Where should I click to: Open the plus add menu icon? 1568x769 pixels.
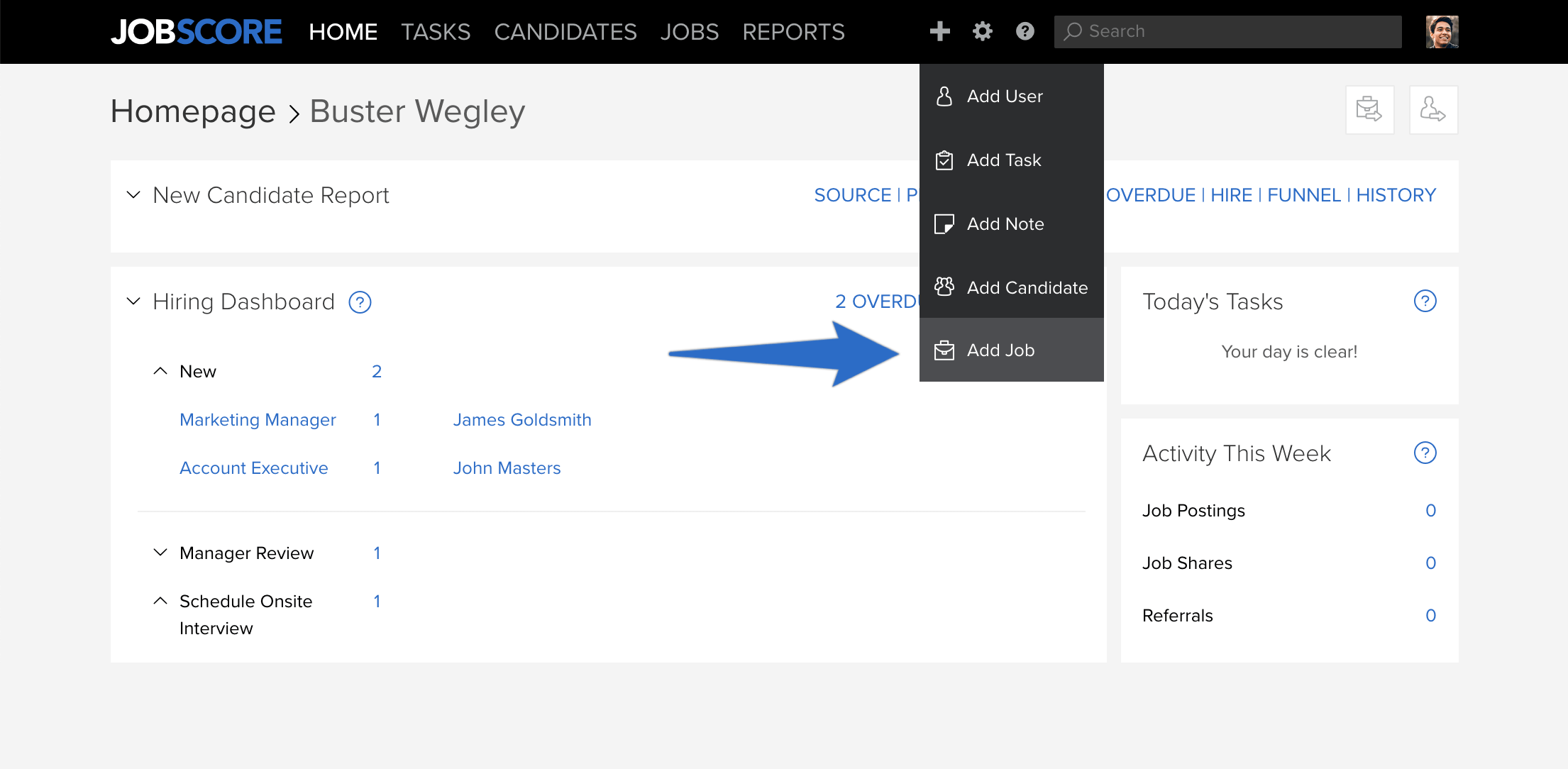(940, 31)
